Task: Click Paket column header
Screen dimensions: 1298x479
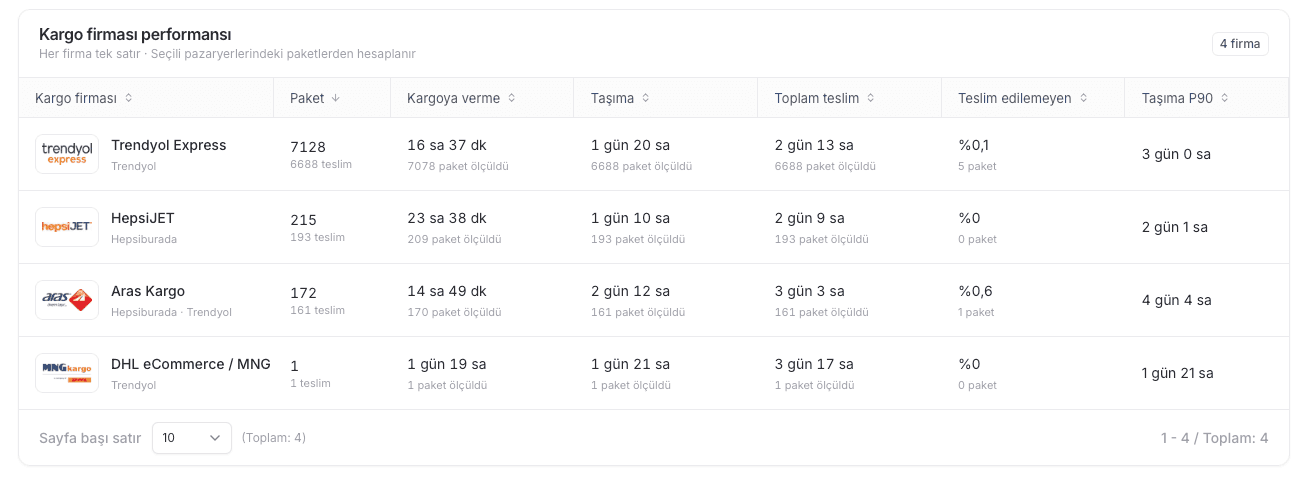Action: [332, 98]
